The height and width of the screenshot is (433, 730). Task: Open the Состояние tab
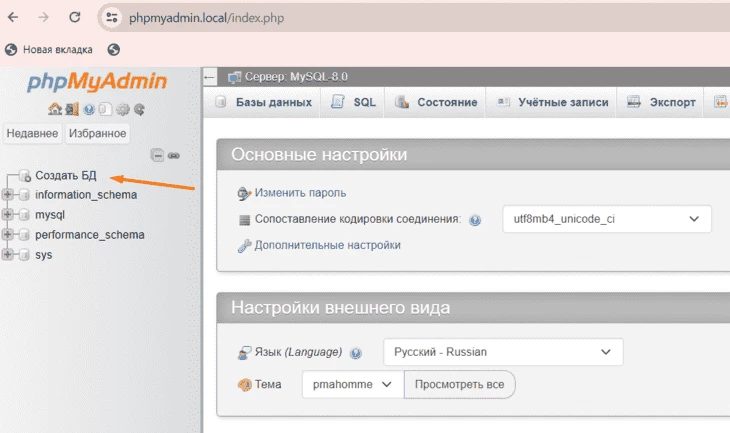436,102
